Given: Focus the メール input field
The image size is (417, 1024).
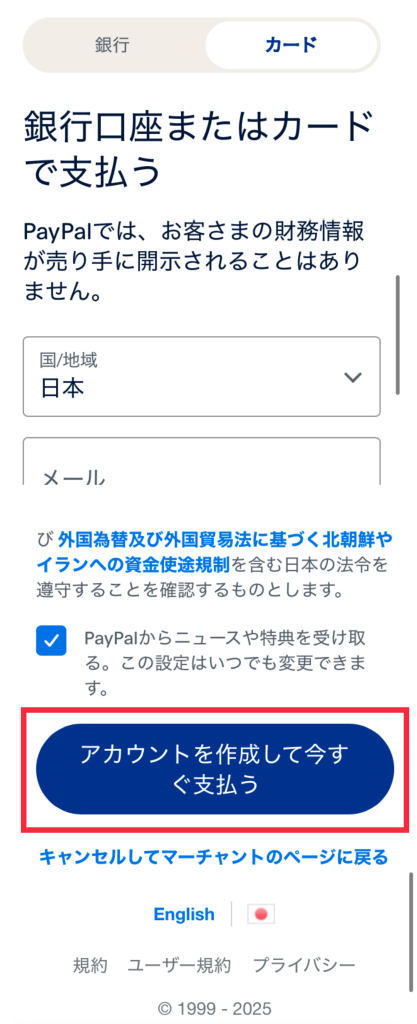Looking at the screenshot, I should 202,461.
